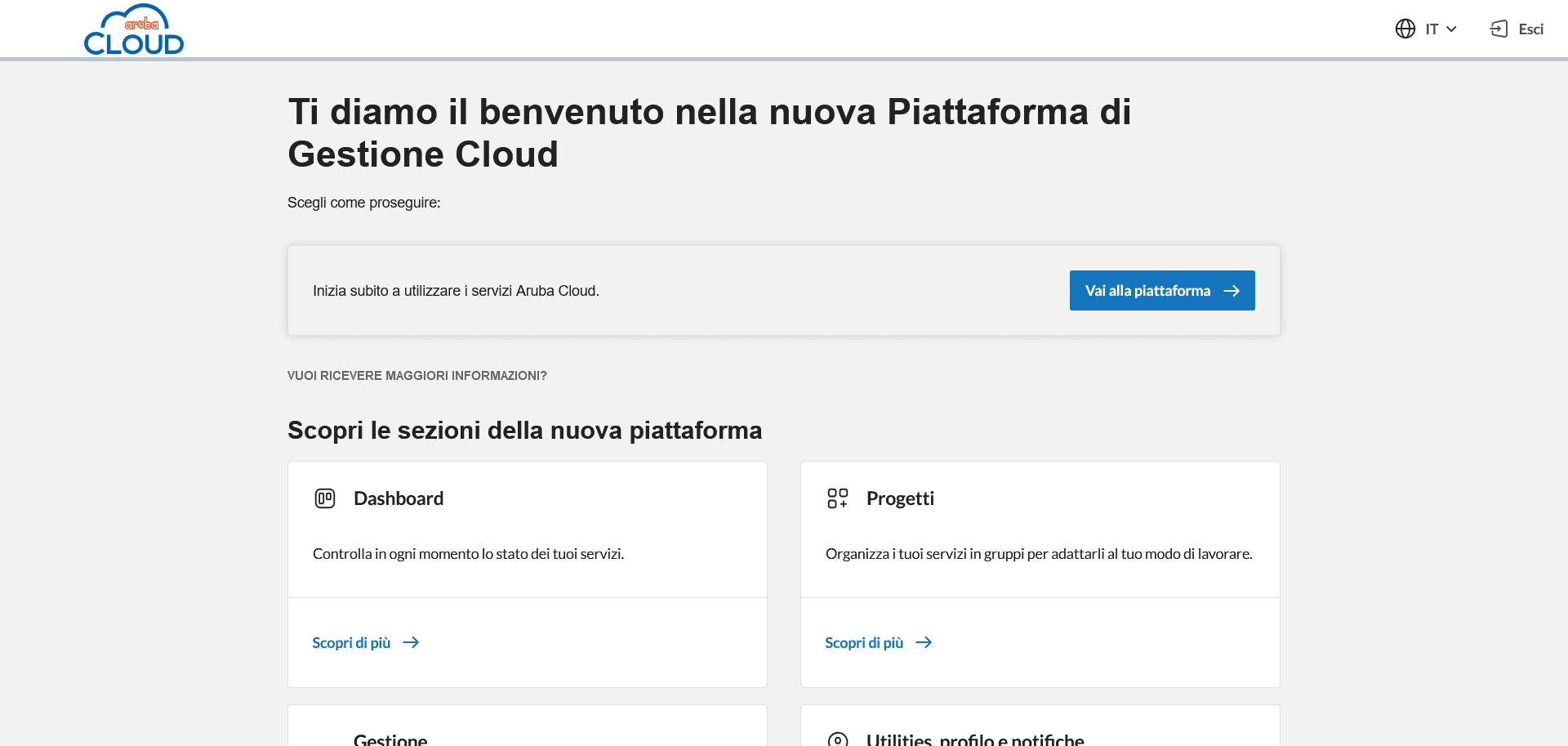Click the arrow inside Vai alla piattaforma

point(1232,291)
